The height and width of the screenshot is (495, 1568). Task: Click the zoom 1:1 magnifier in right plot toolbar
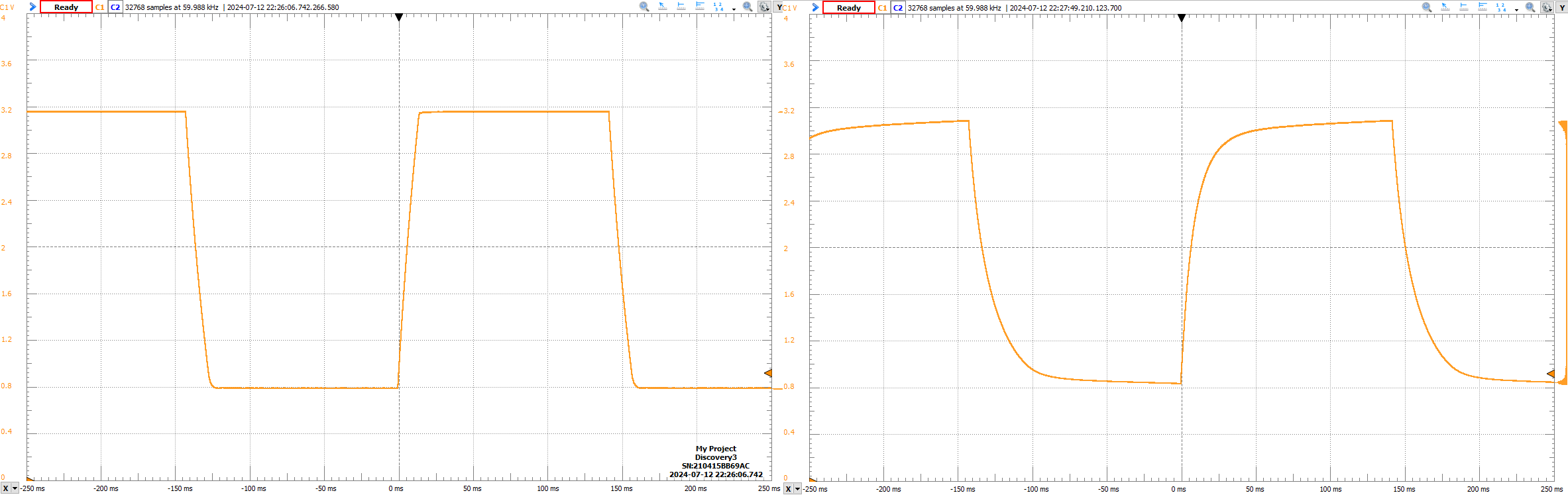point(1426,7)
